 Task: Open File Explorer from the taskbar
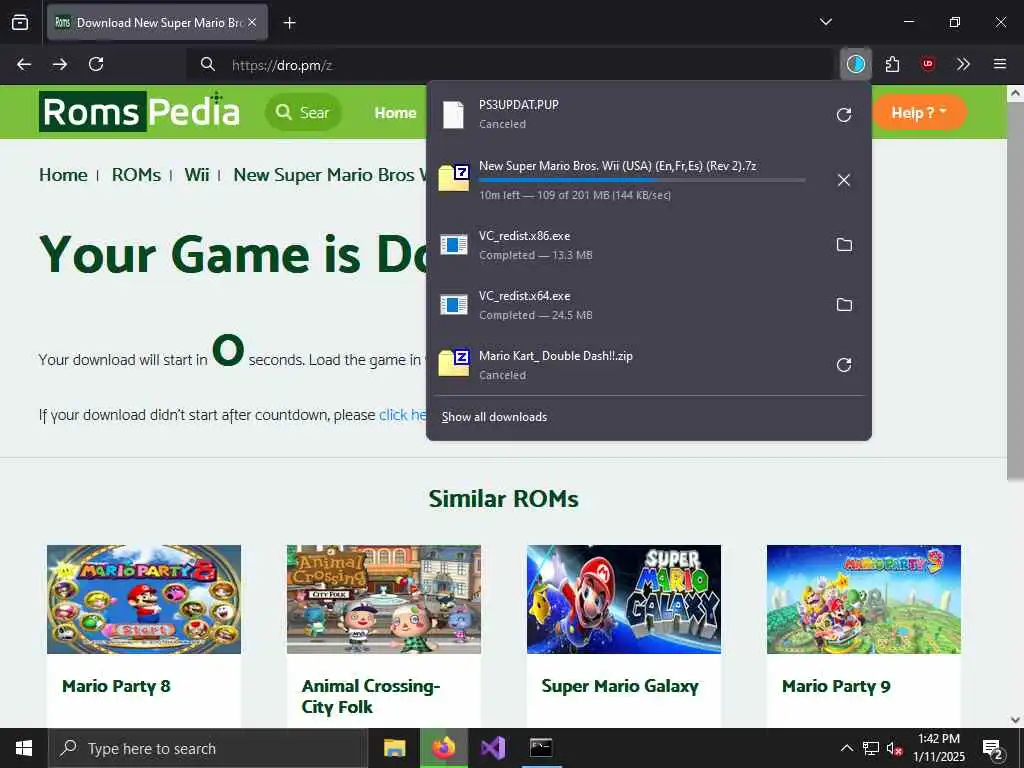click(x=394, y=748)
